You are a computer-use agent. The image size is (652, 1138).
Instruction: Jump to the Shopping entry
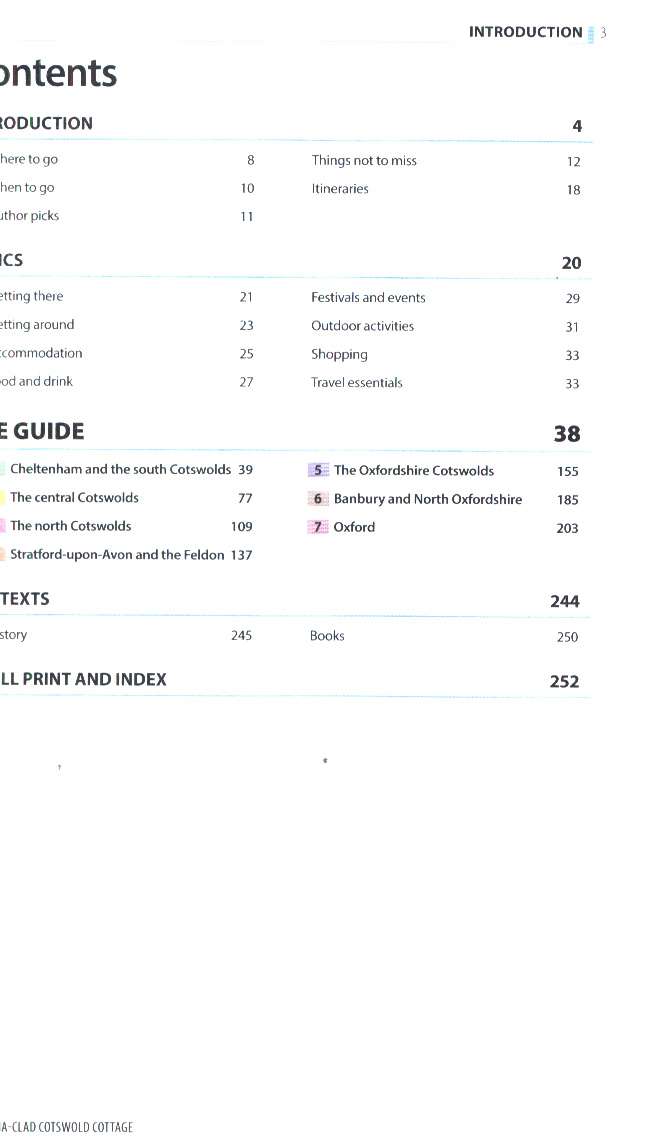[339, 355]
